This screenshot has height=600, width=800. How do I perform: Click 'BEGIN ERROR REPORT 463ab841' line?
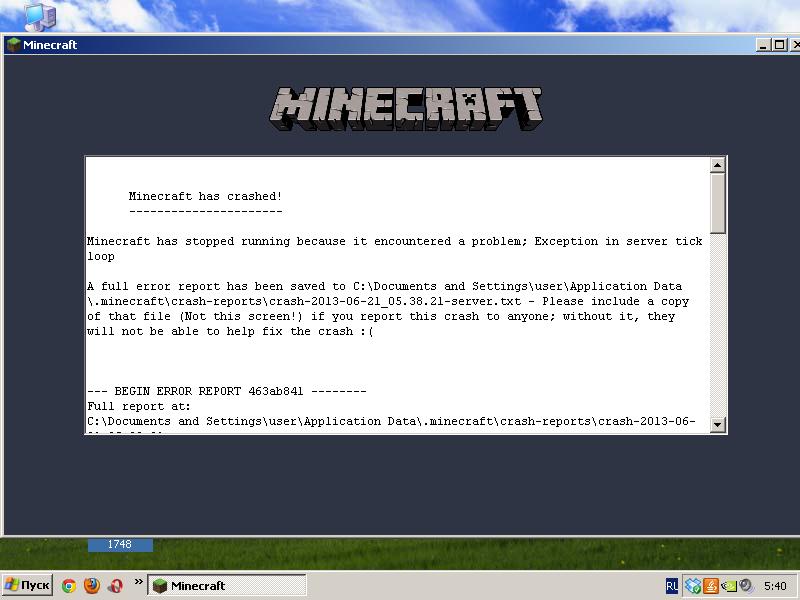point(227,391)
